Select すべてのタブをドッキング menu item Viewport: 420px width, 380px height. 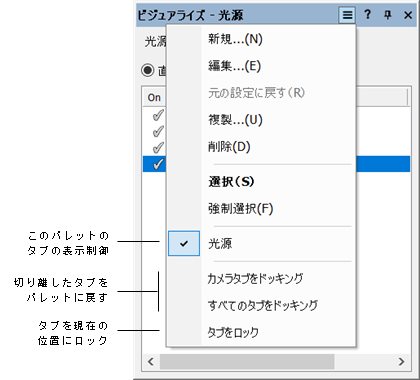click(x=262, y=305)
